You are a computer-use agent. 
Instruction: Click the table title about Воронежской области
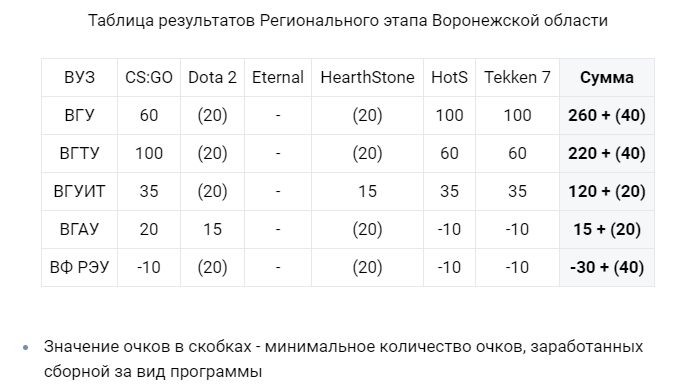click(x=348, y=21)
